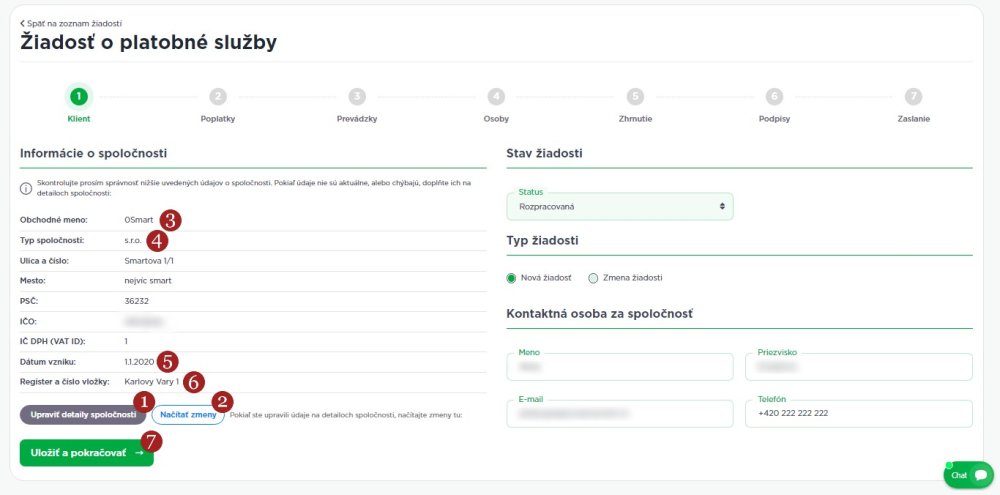Screen dimensions: 1000x495
Task: Click the step 1 Klient circle icon
Action: click(79, 96)
